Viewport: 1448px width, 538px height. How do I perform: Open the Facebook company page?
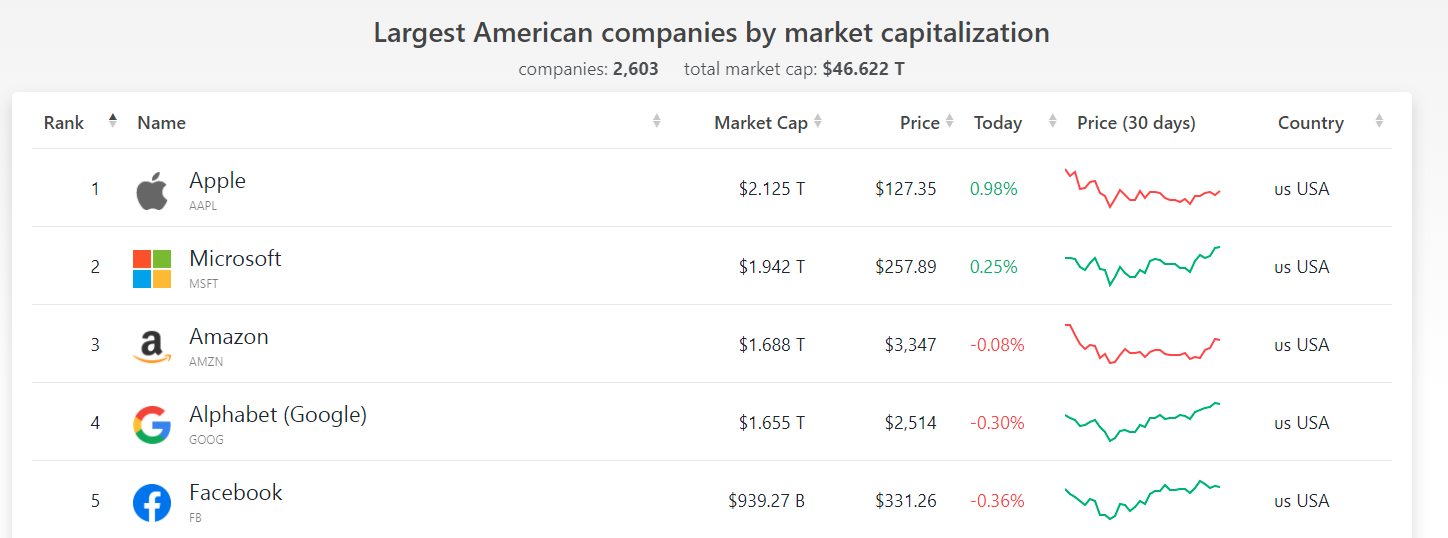pos(236,493)
